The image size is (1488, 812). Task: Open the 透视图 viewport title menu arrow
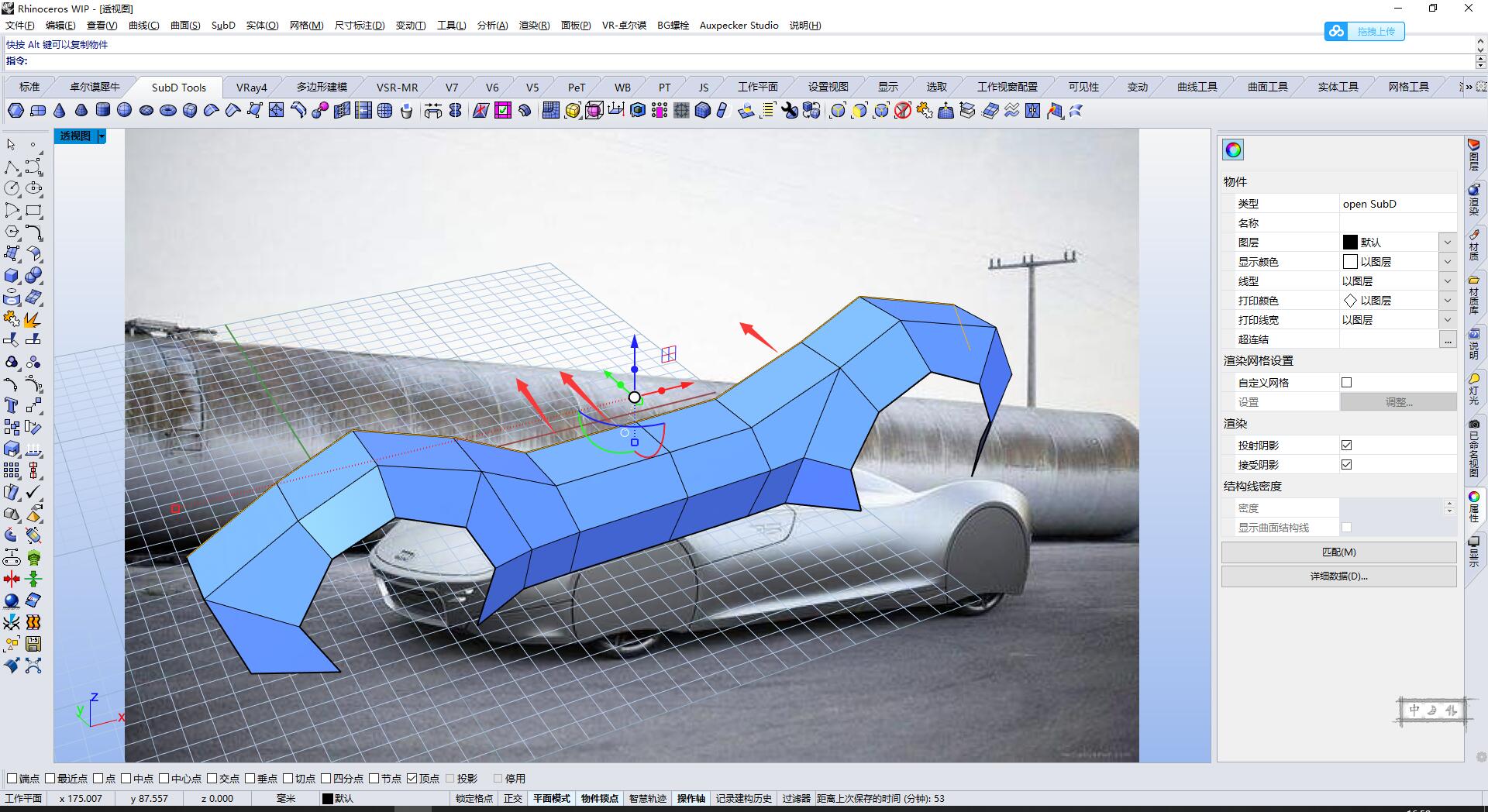coord(102,136)
